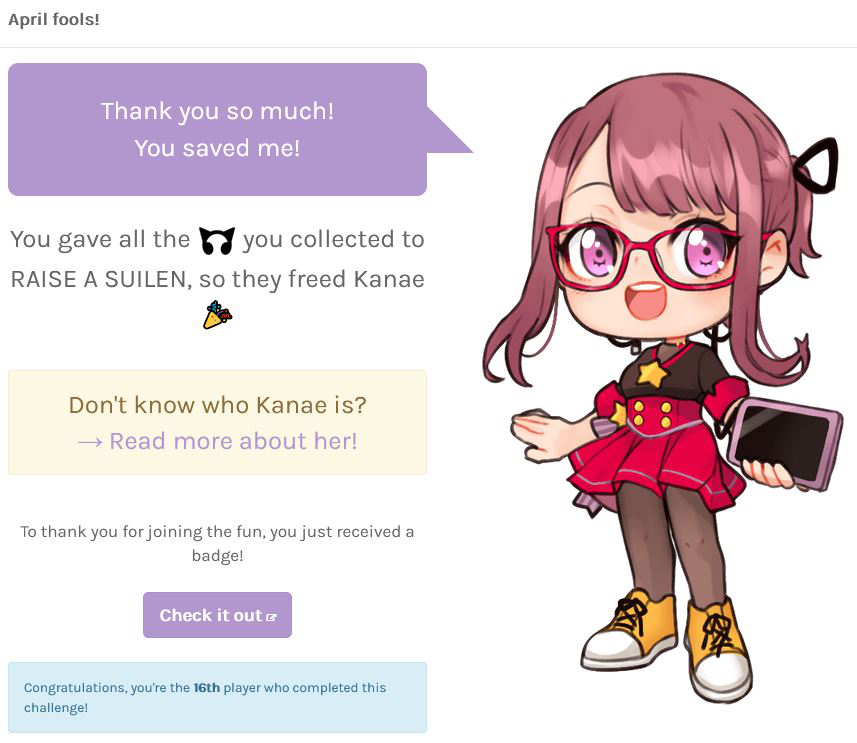The height and width of the screenshot is (743, 857).
Task: Click the star on Kanae's collar
Action: [652, 375]
